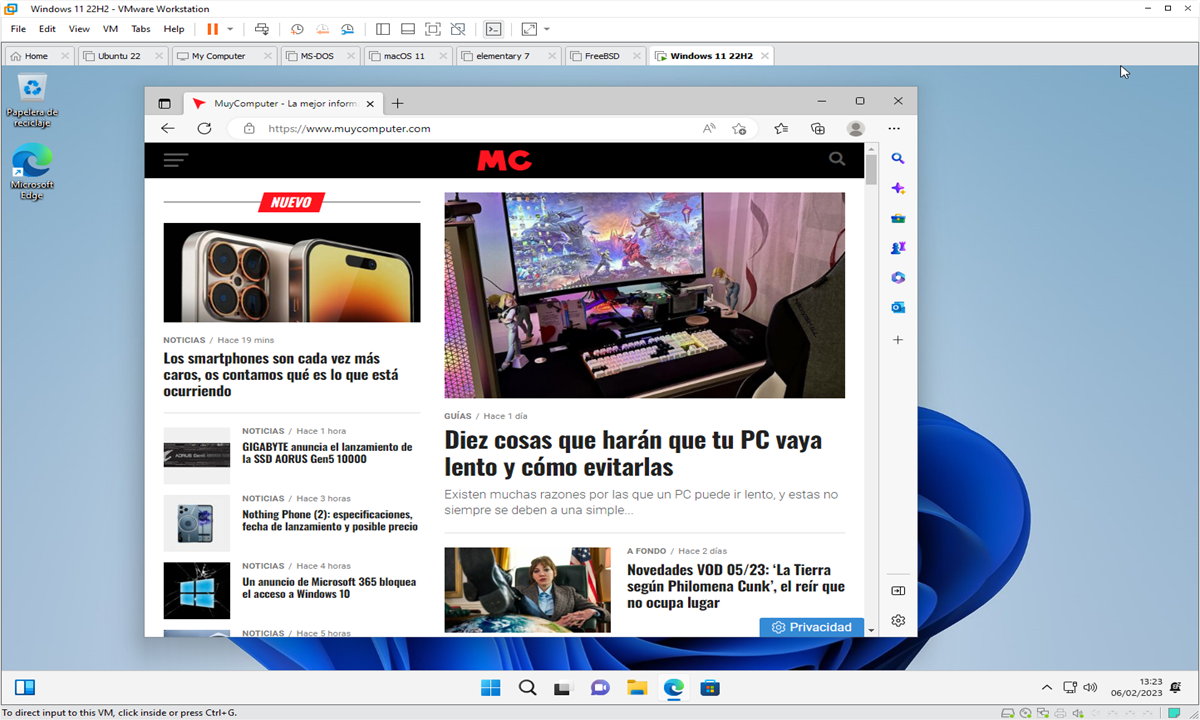Toggle the hide sidebar icon in Edge

click(x=898, y=591)
